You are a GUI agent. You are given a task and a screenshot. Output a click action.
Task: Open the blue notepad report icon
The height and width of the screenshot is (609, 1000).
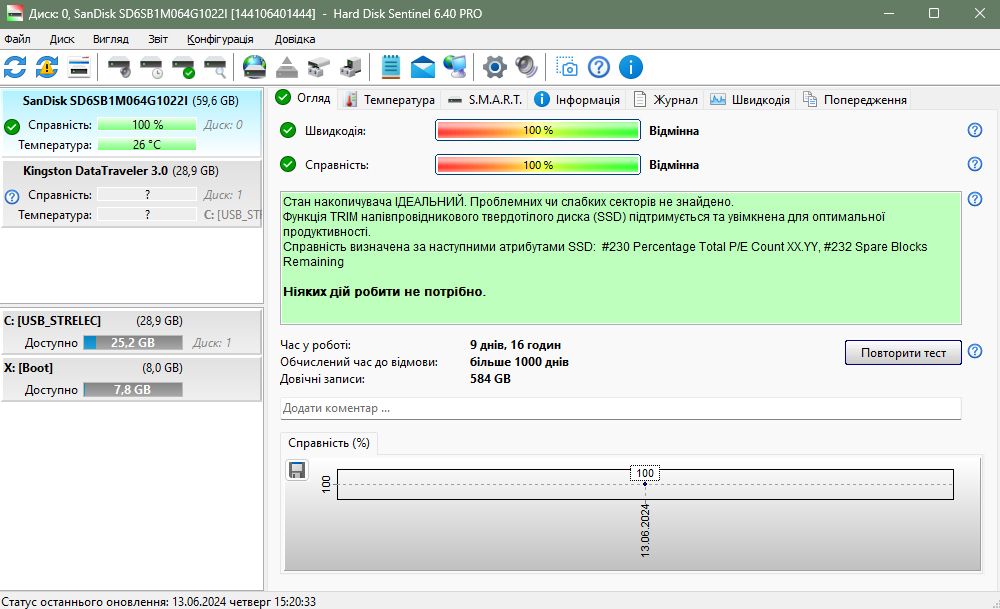coord(390,67)
